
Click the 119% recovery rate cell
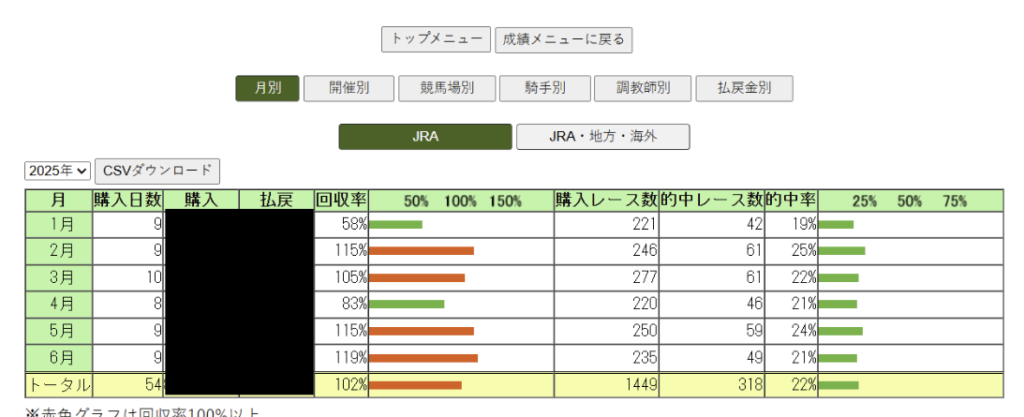pyautogui.click(x=341, y=358)
